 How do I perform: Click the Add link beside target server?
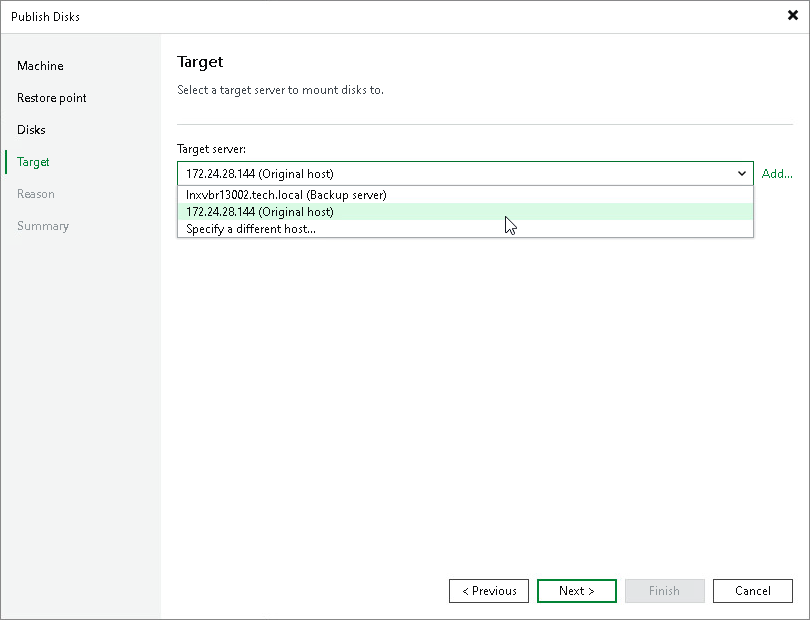777,173
